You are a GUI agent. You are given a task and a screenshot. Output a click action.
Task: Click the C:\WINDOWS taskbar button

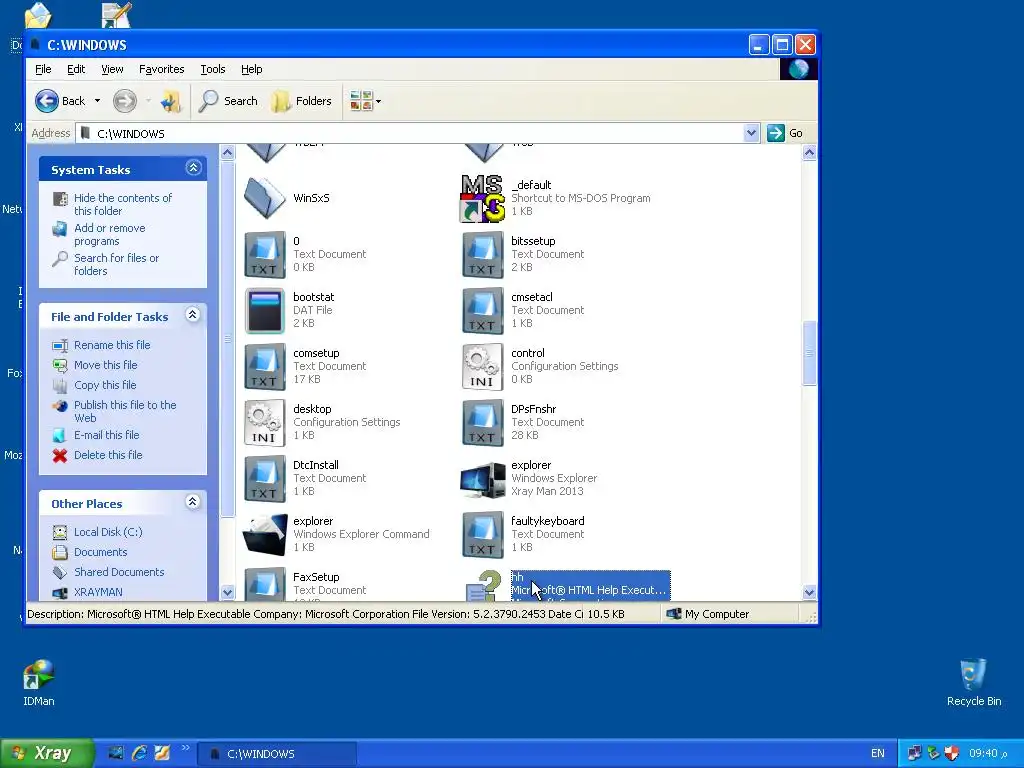[277, 754]
